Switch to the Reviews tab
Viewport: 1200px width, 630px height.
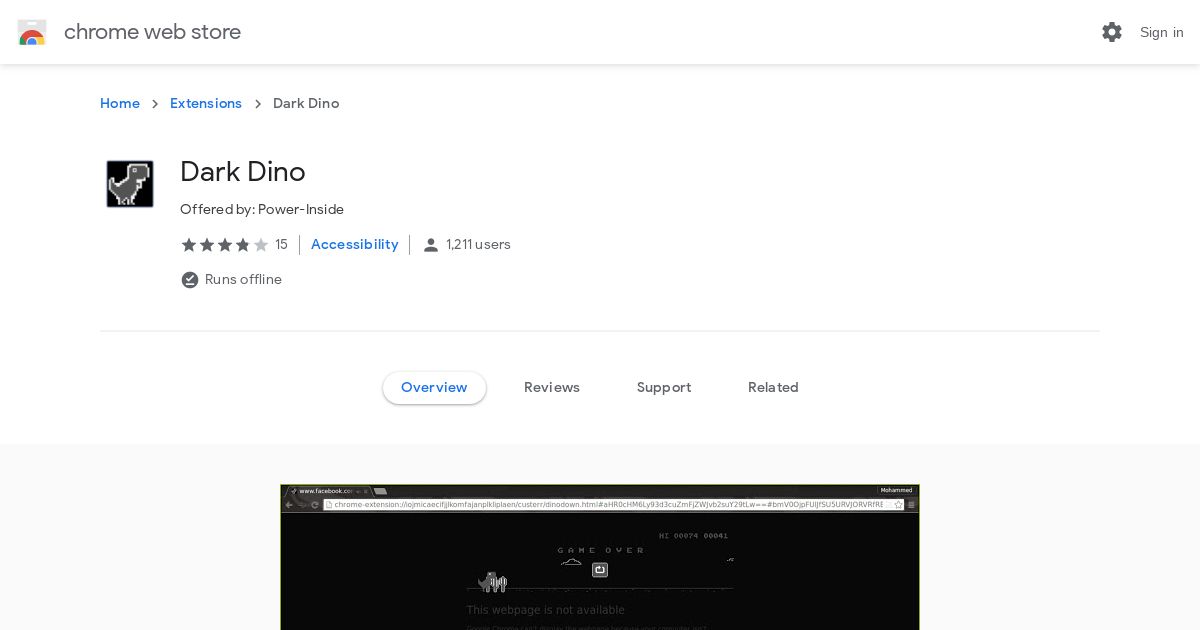coord(552,388)
